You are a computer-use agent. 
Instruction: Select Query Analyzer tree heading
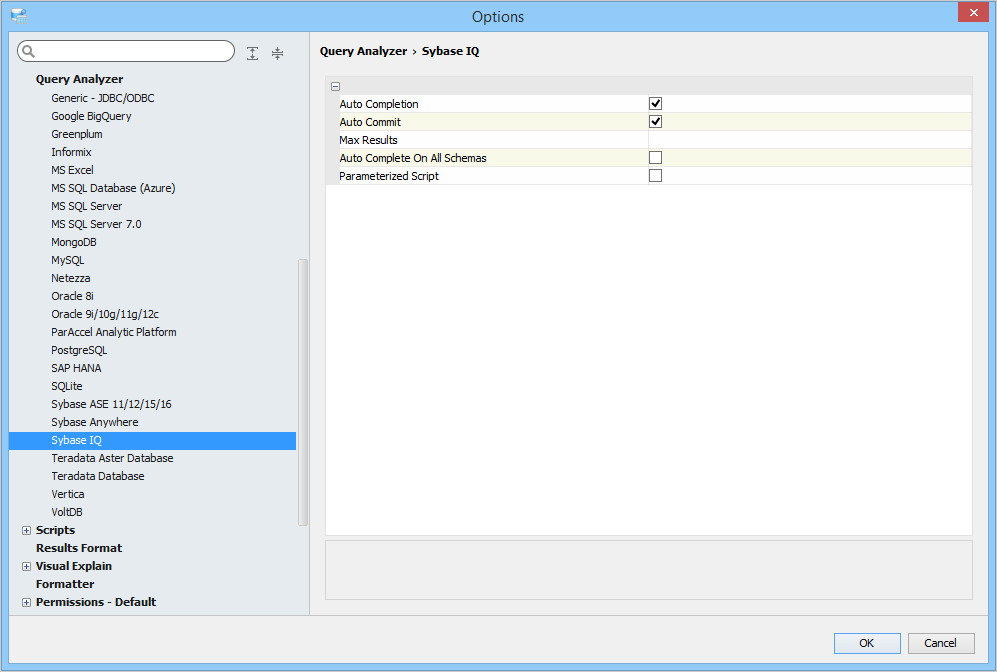point(79,79)
